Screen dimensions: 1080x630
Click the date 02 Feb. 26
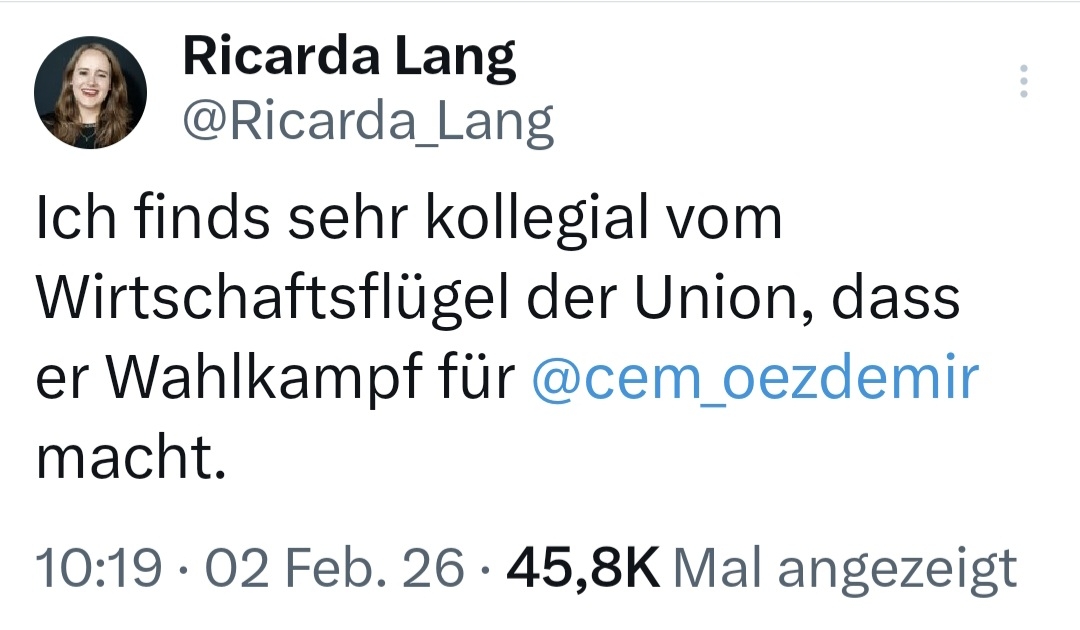pyautogui.click(x=334, y=569)
